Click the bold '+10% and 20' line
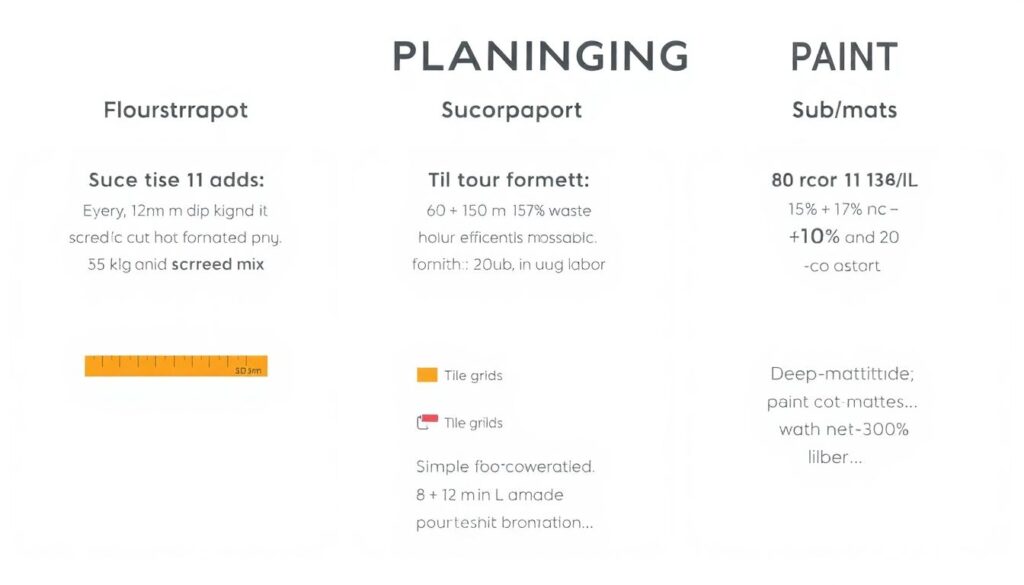Viewport: 1024px width, 585px height. pyautogui.click(x=844, y=238)
